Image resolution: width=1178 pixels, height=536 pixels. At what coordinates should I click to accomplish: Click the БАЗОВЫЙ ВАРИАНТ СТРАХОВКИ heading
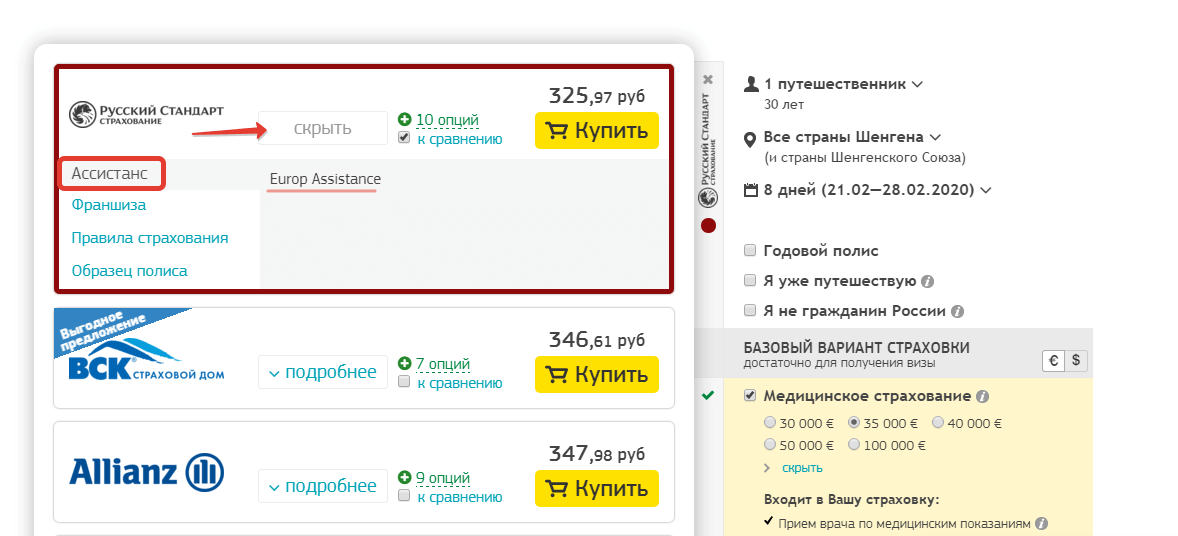click(x=856, y=348)
